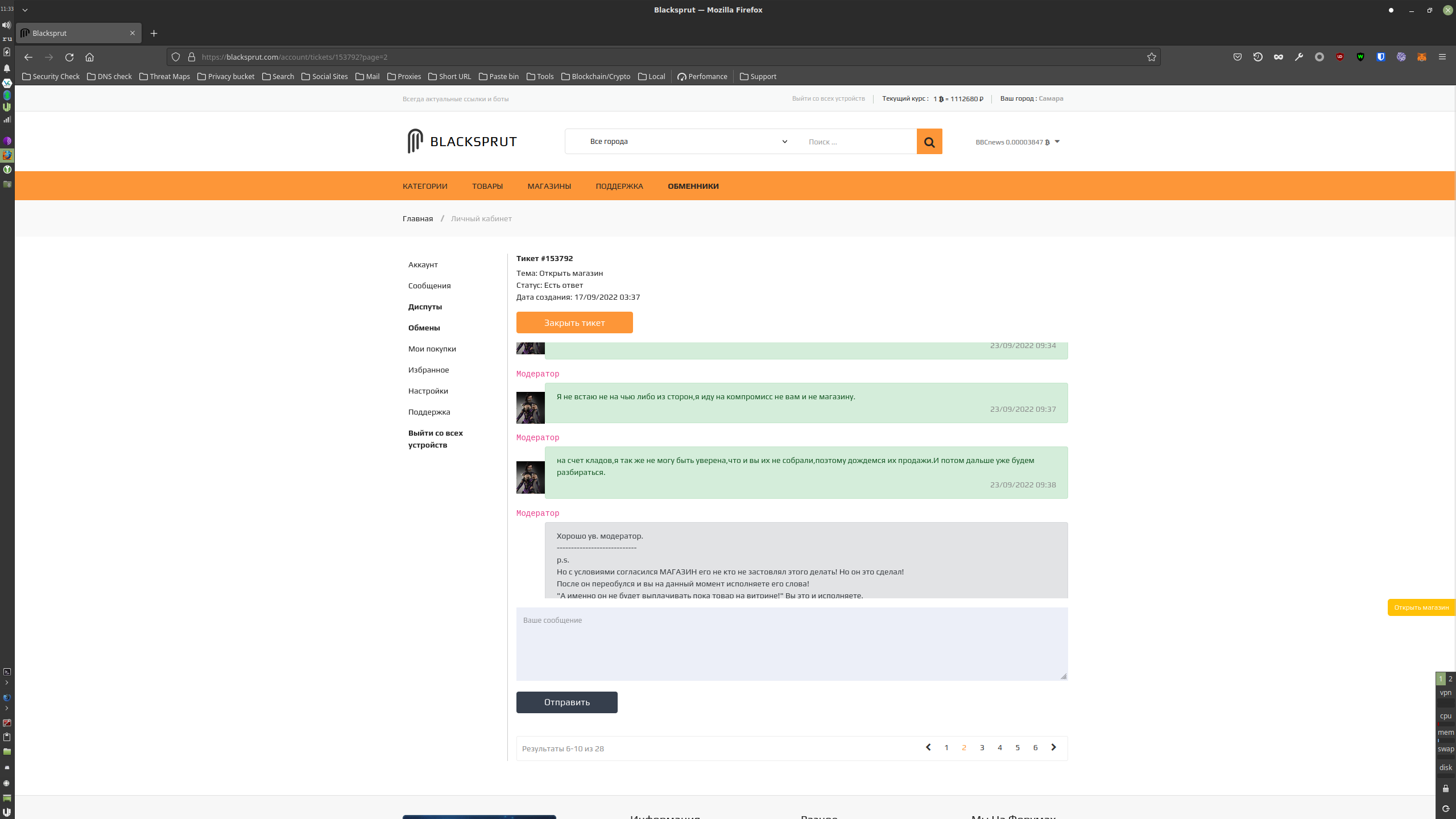Open the DNS check bookmarks folder
Viewport: 1456px width, 819px height.
pos(109,76)
